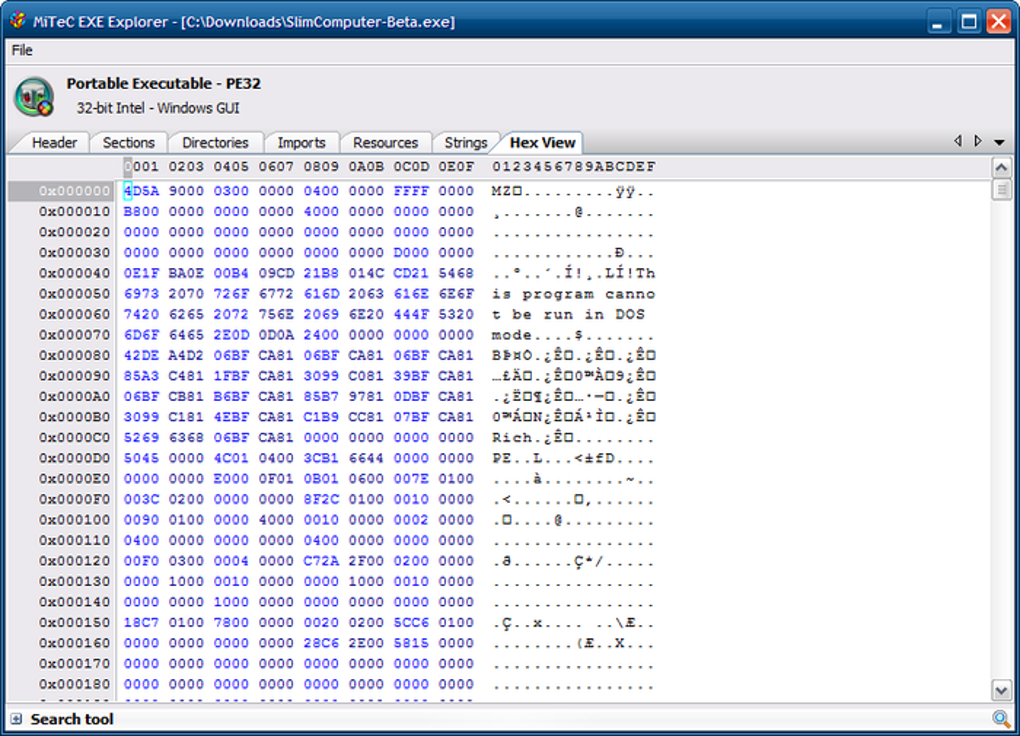Click the executable file icon

[x=34, y=96]
